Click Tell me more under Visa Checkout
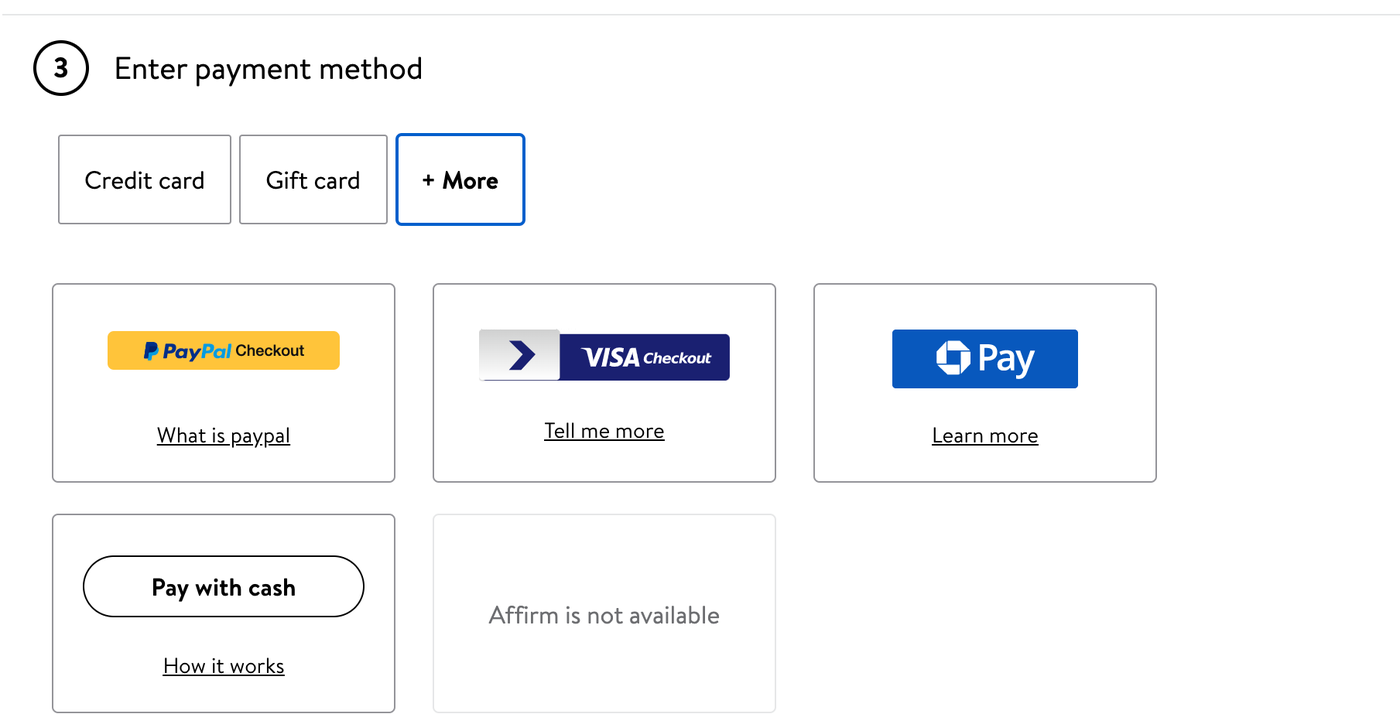The width and height of the screenshot is (1400, 714). [604, 430]
